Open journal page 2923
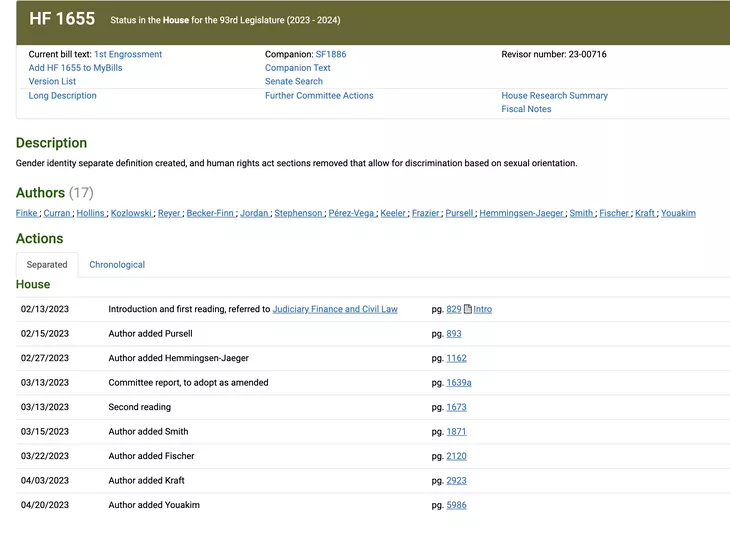The image size is (730, 538). [x=456, y=480]
